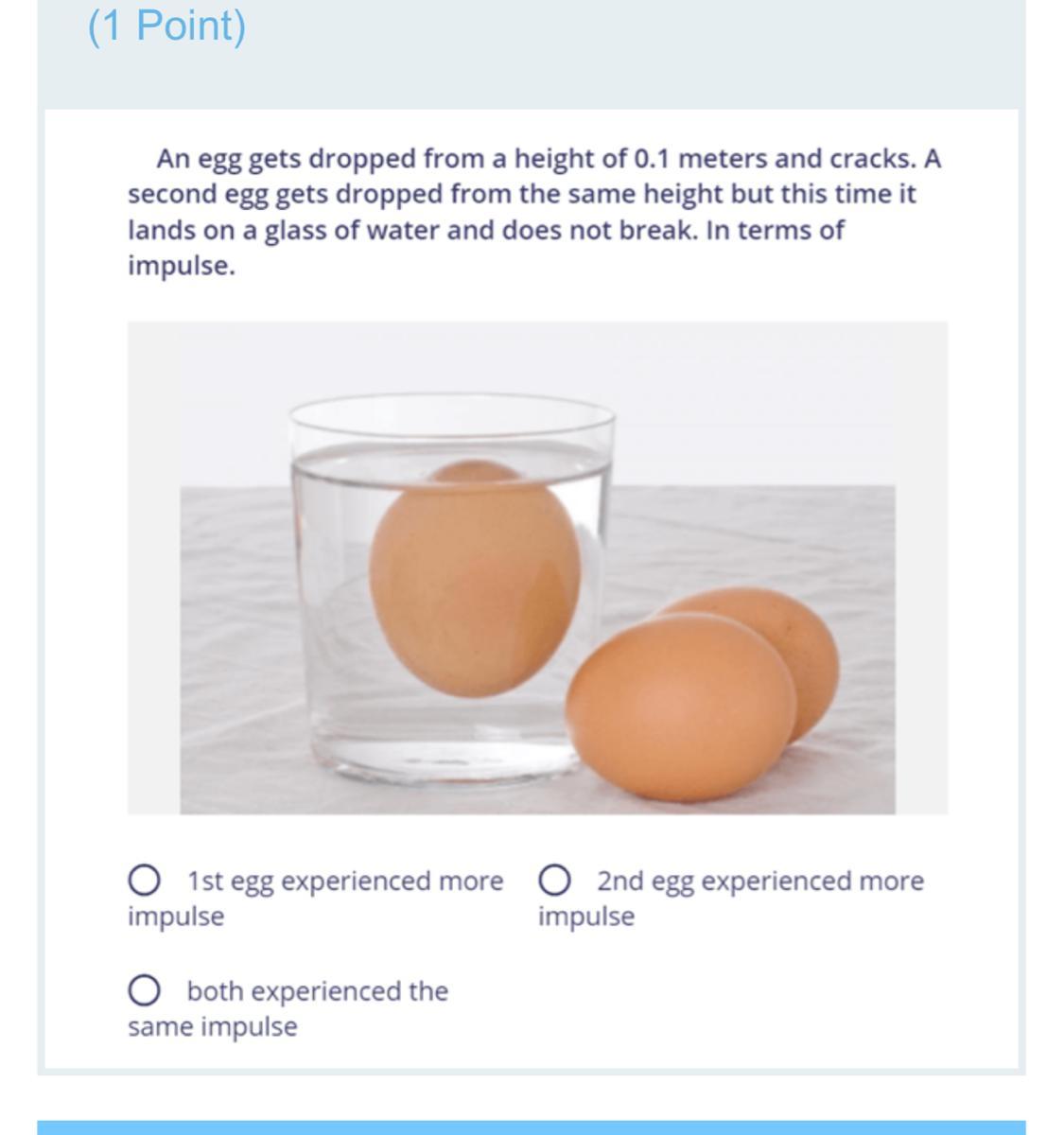Click the "same impulse" second line of third option

(x=213, y=1027)
